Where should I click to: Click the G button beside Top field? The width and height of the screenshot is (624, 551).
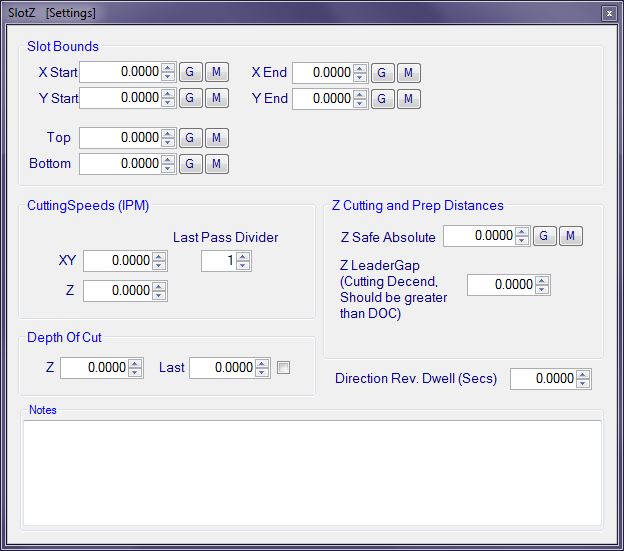190,138
